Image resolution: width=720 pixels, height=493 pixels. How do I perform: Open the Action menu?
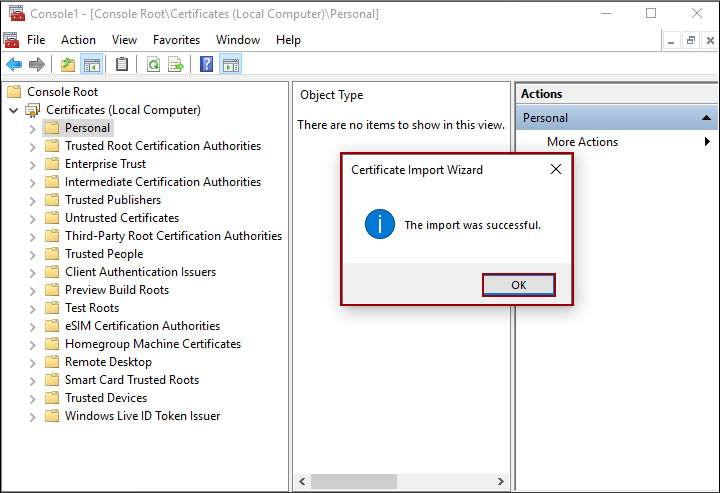[78, 40]
